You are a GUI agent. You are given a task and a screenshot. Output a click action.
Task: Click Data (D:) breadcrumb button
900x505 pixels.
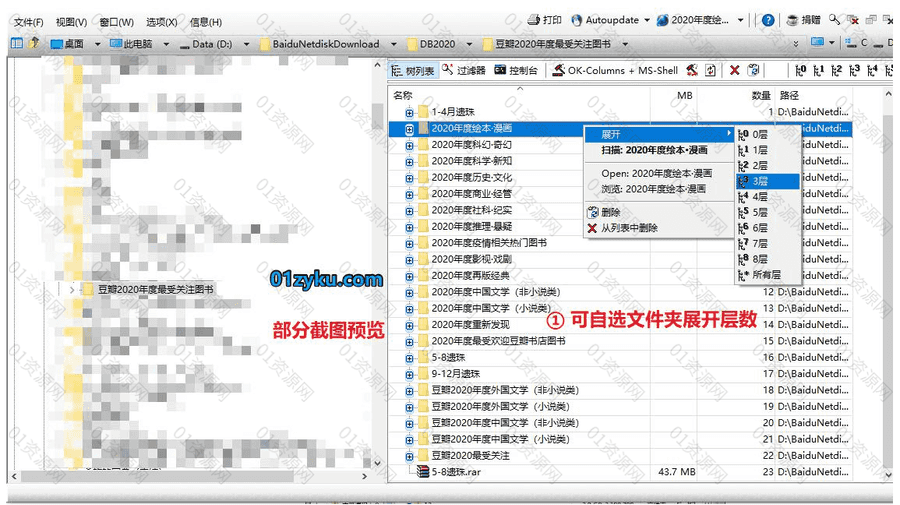[x=206, y=44]
